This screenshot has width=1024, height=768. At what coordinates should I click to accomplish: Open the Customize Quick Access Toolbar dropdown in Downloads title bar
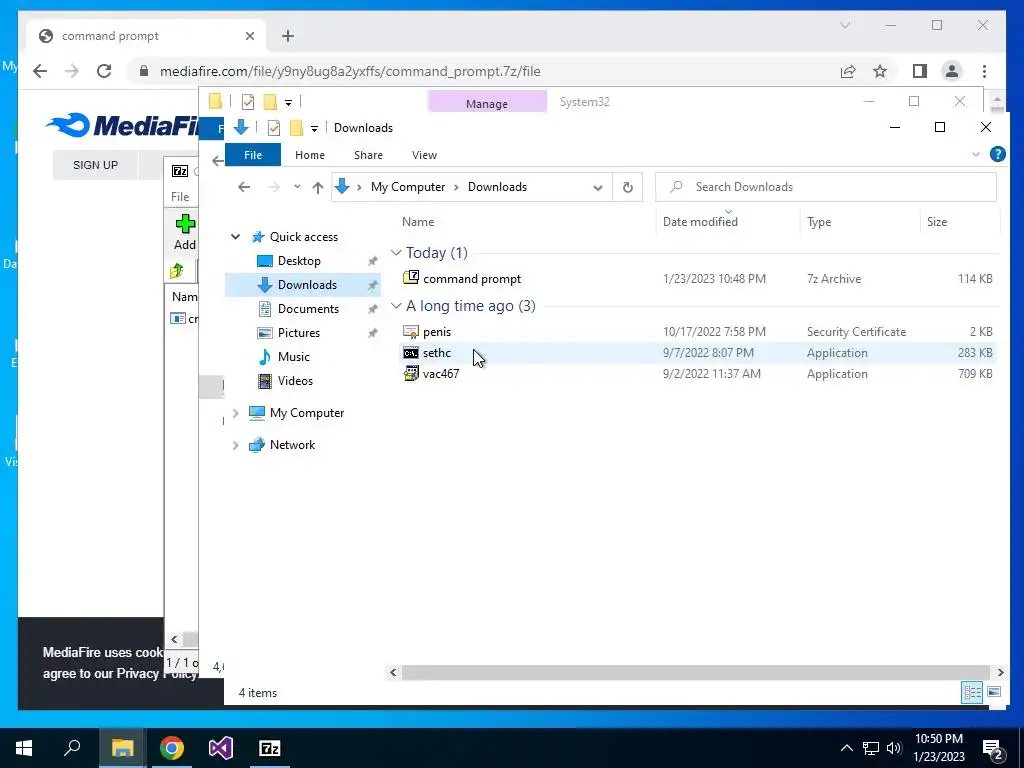(x=314, y=129)
